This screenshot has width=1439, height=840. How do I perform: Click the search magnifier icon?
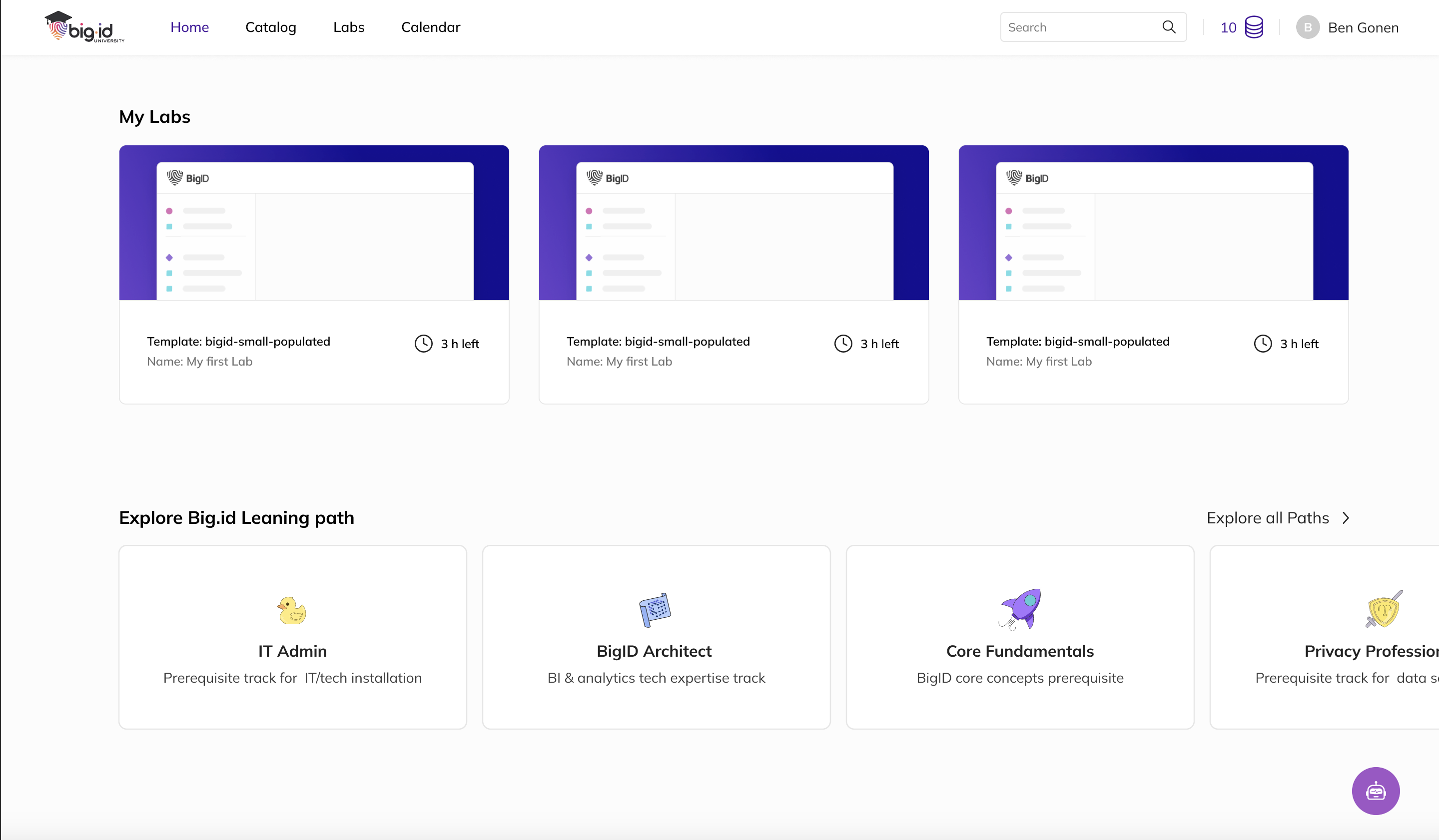(1168, 27)
